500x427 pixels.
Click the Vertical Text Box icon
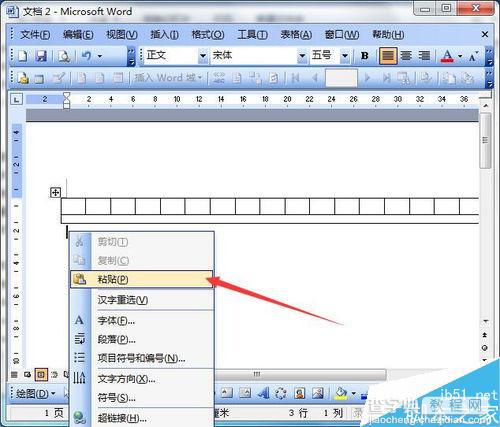tap(245, 393)
